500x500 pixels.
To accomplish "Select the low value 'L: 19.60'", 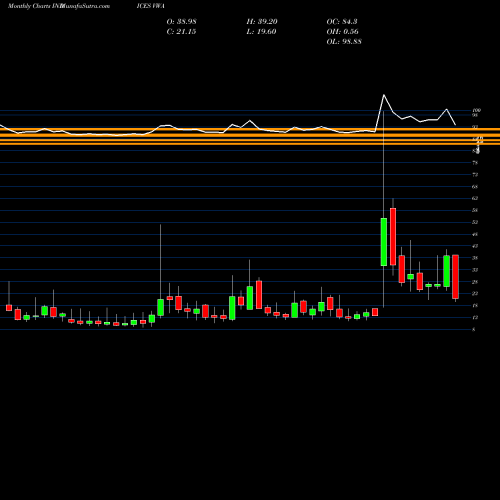I will 261,32.
